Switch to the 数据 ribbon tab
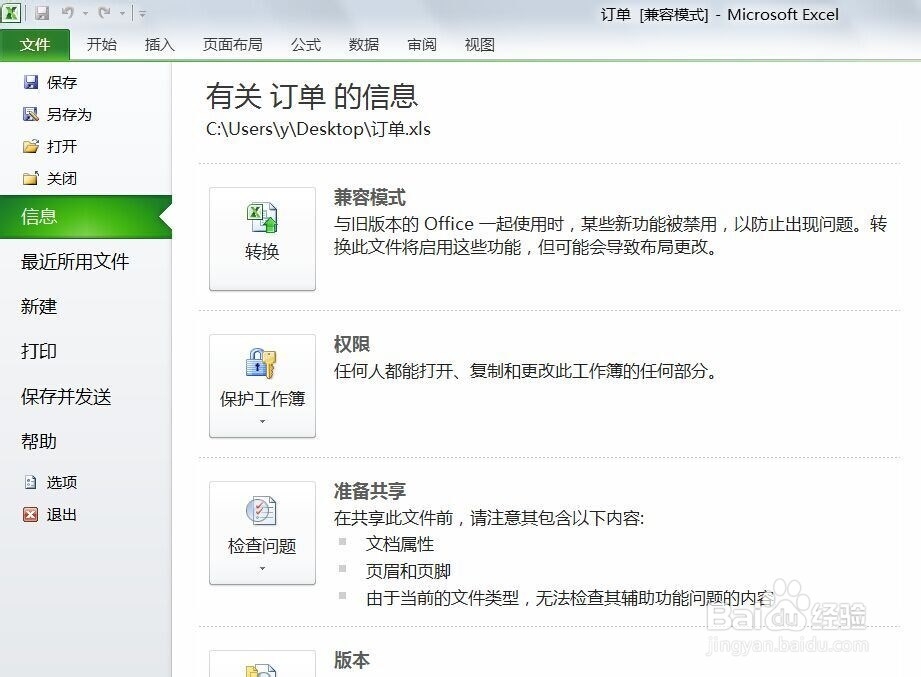 coord(364,45)
